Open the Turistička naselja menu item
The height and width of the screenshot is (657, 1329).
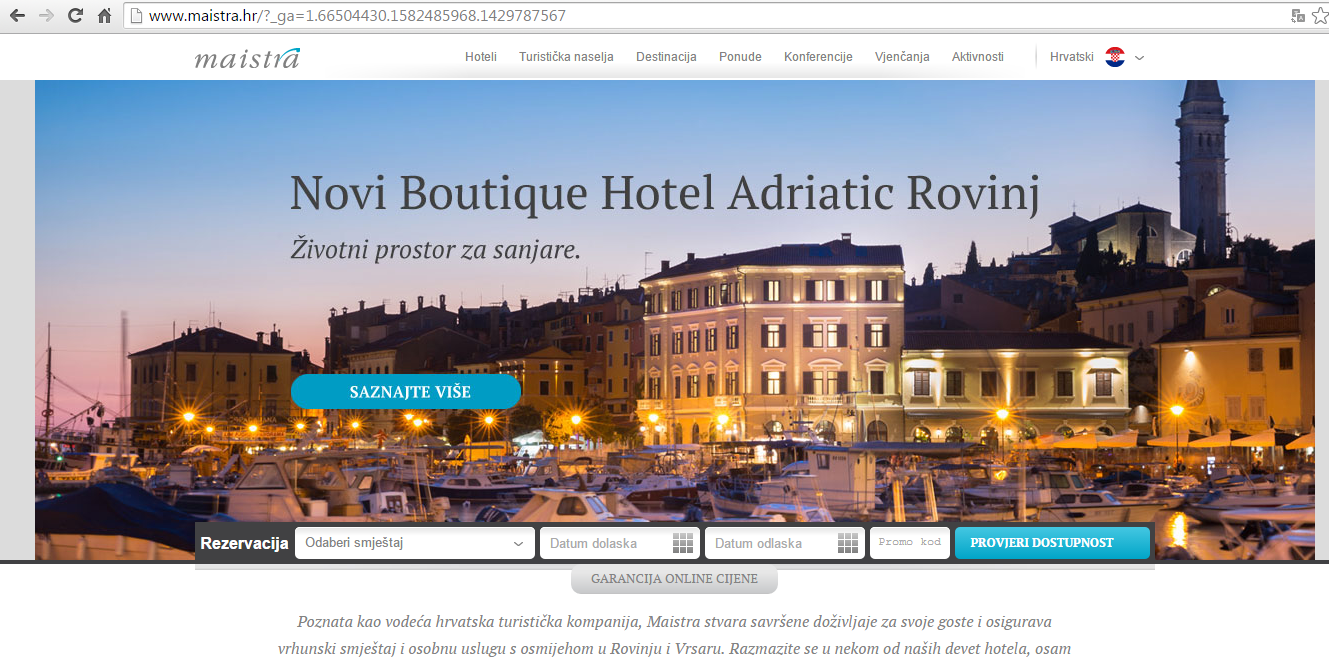[566, 57]
